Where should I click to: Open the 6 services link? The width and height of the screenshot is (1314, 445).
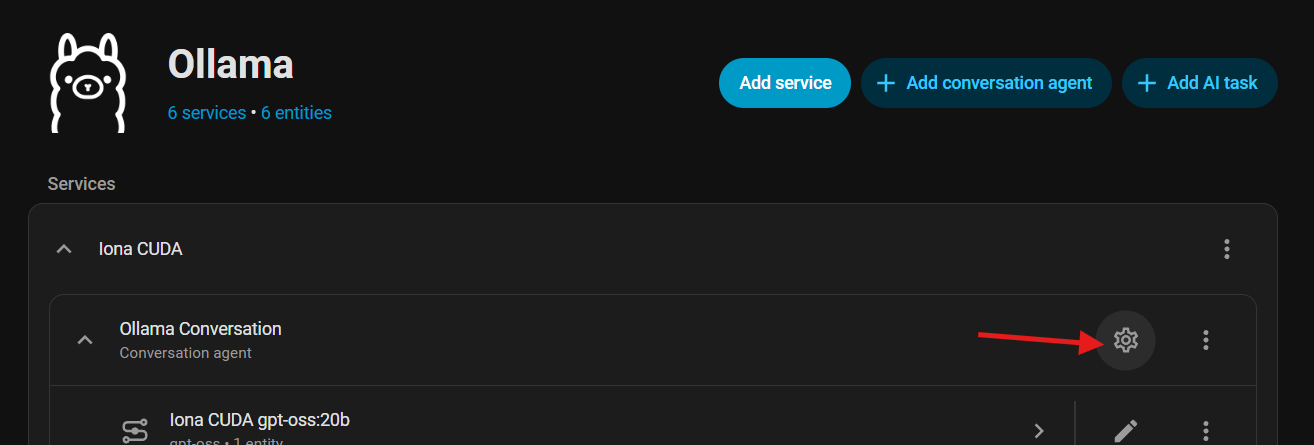(x=207, y=113)
